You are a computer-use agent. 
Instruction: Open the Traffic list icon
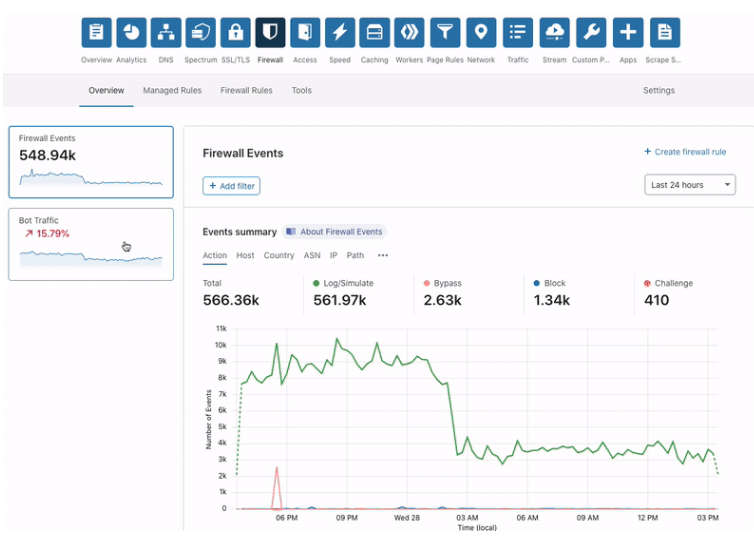(x=518, y=32)
